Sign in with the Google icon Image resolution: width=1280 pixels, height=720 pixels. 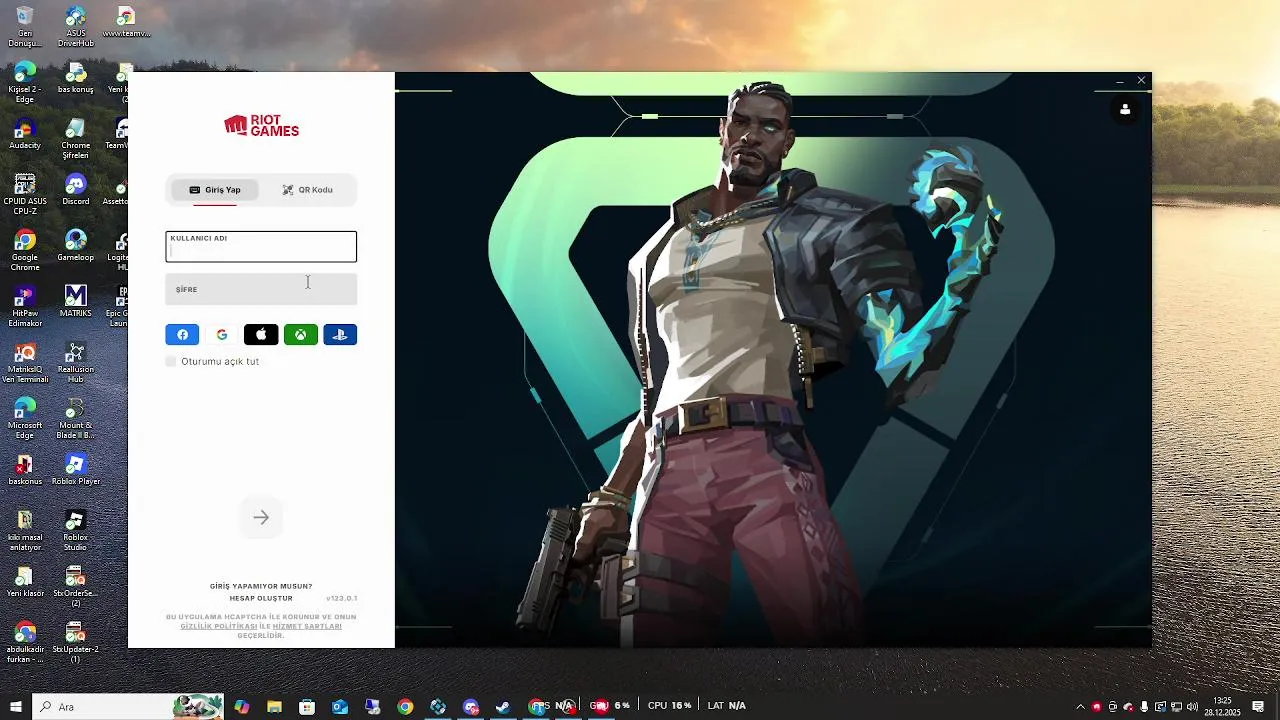(221, 335)
